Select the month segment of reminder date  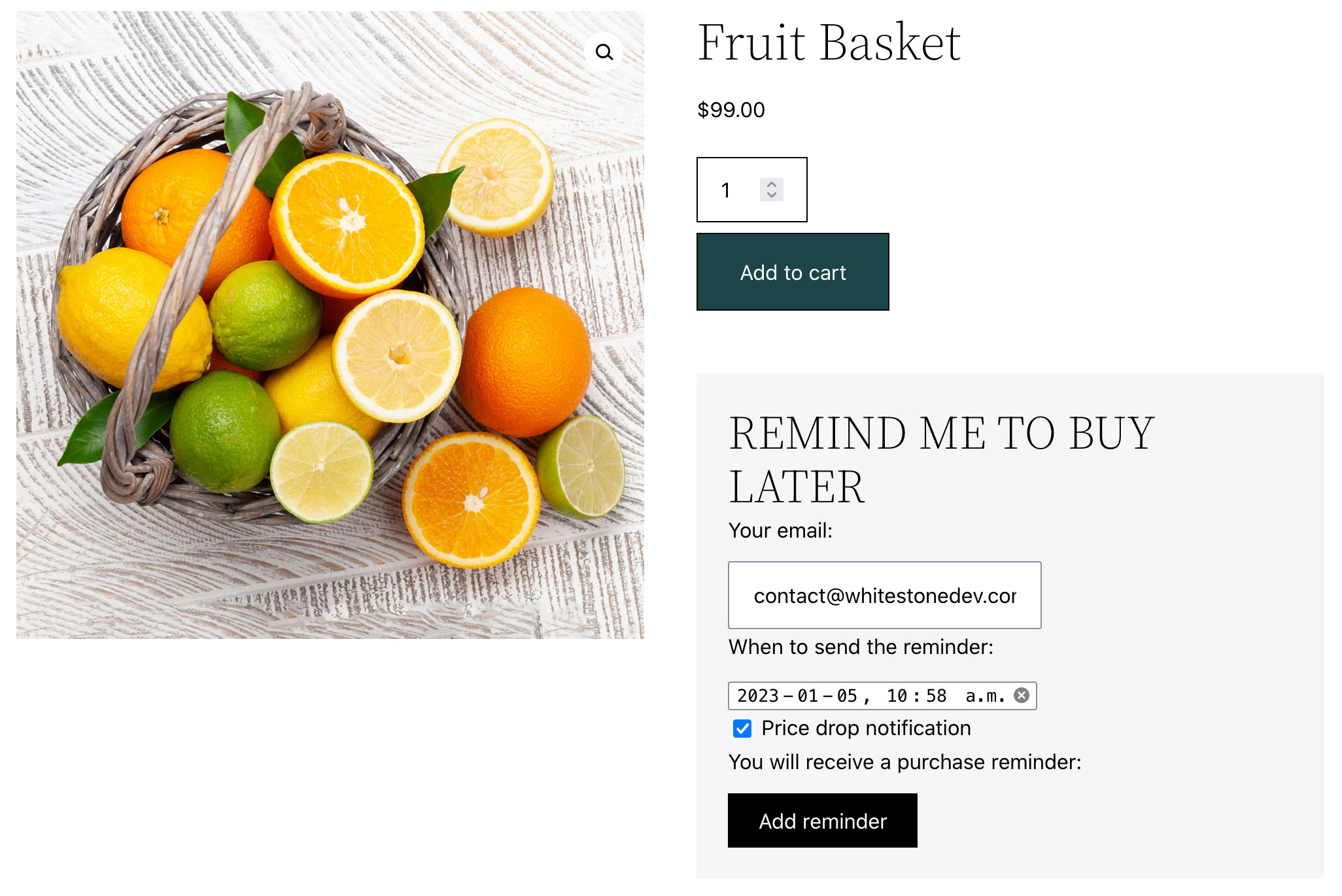(808, 696)
